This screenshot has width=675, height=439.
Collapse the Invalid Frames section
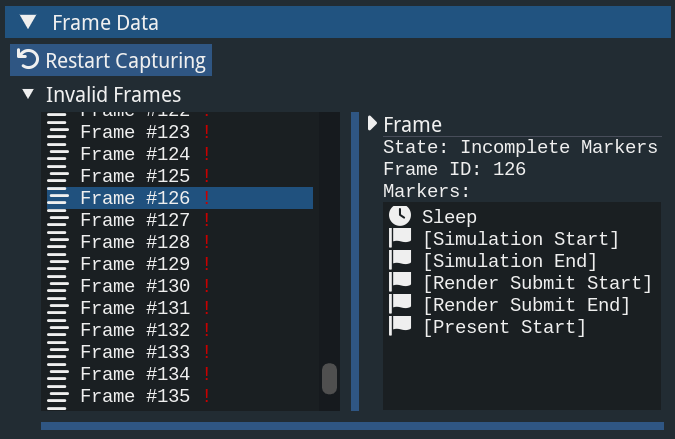(26, 95)
